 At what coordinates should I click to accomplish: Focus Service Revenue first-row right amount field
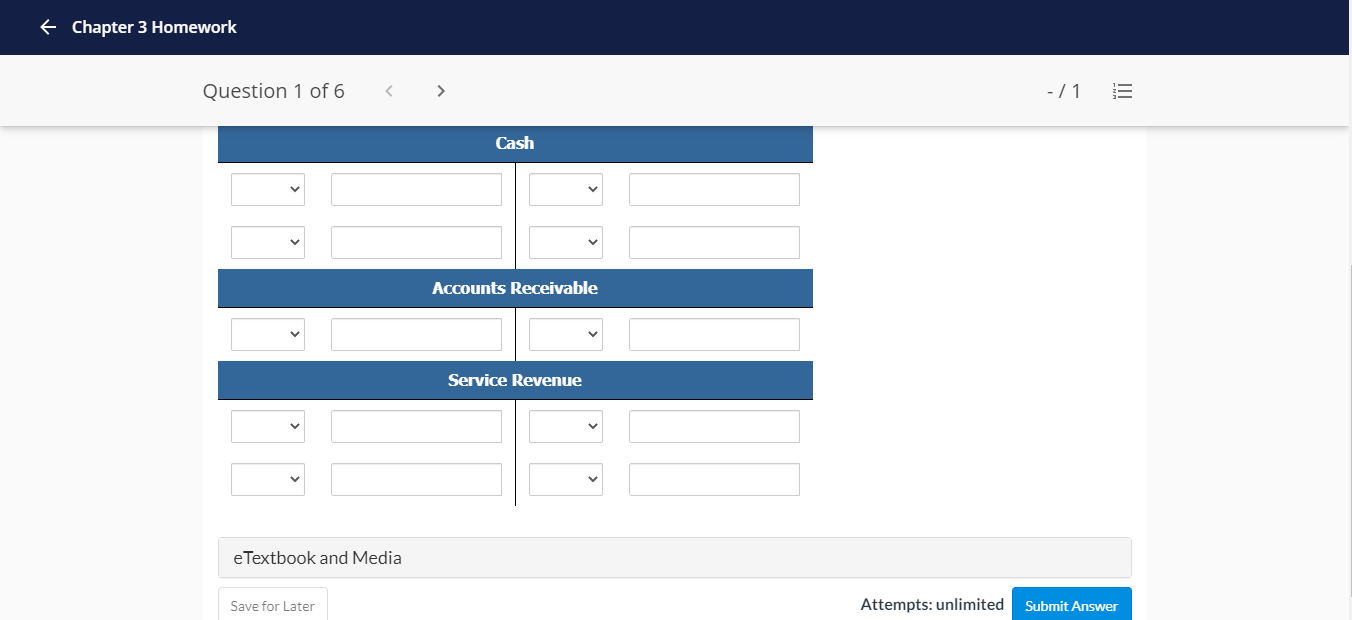click(714, 427)
